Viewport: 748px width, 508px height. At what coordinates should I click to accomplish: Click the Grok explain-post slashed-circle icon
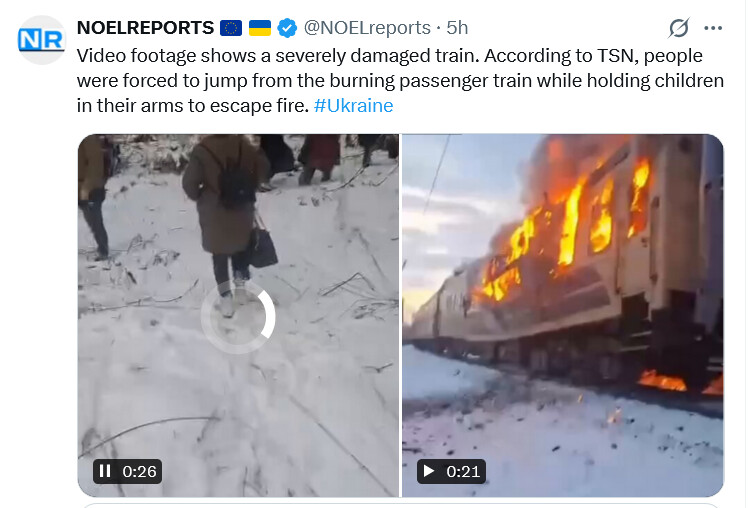pos(678,28)
